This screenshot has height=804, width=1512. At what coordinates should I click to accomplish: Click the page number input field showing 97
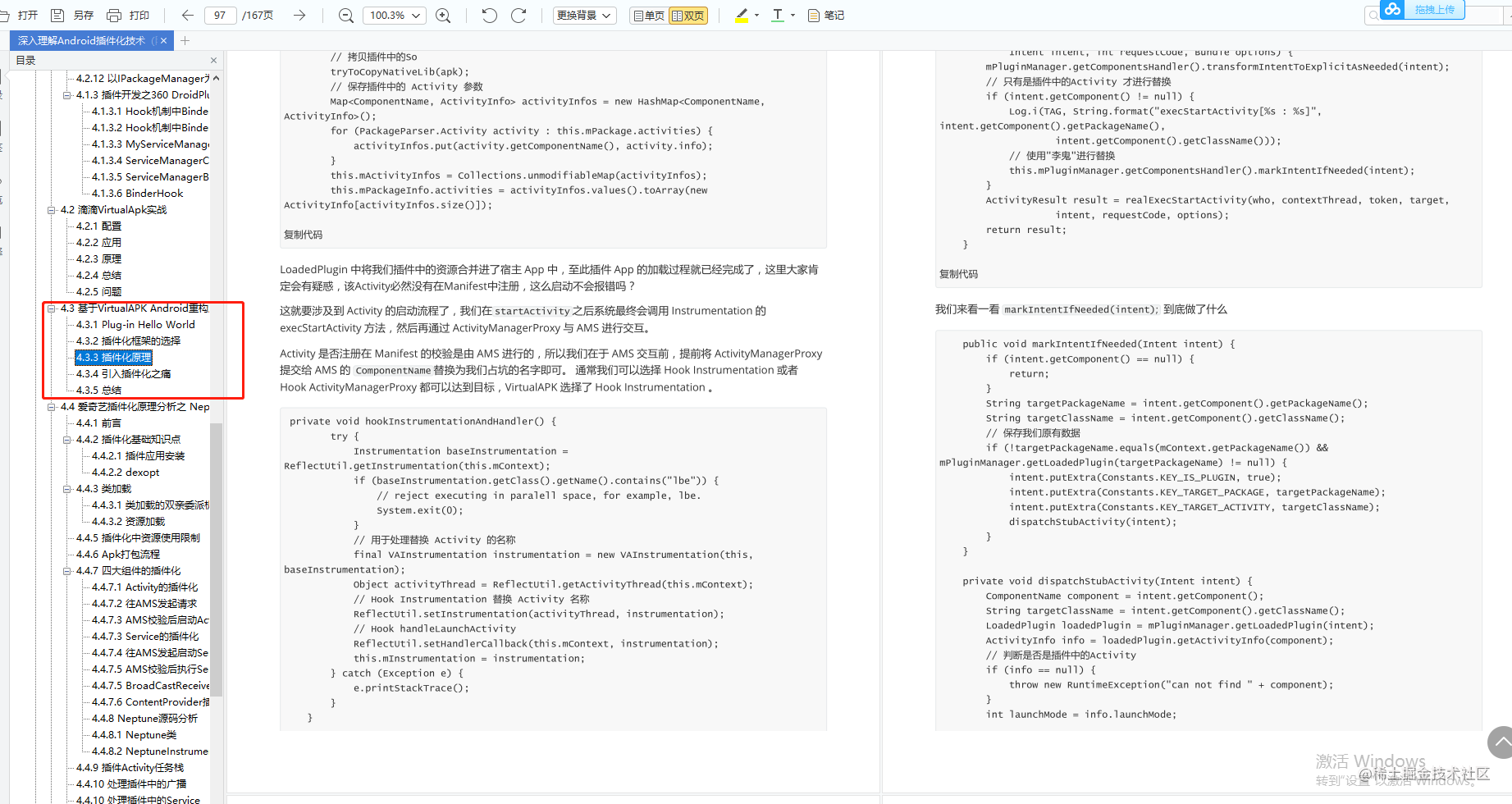tap(220, 15)
